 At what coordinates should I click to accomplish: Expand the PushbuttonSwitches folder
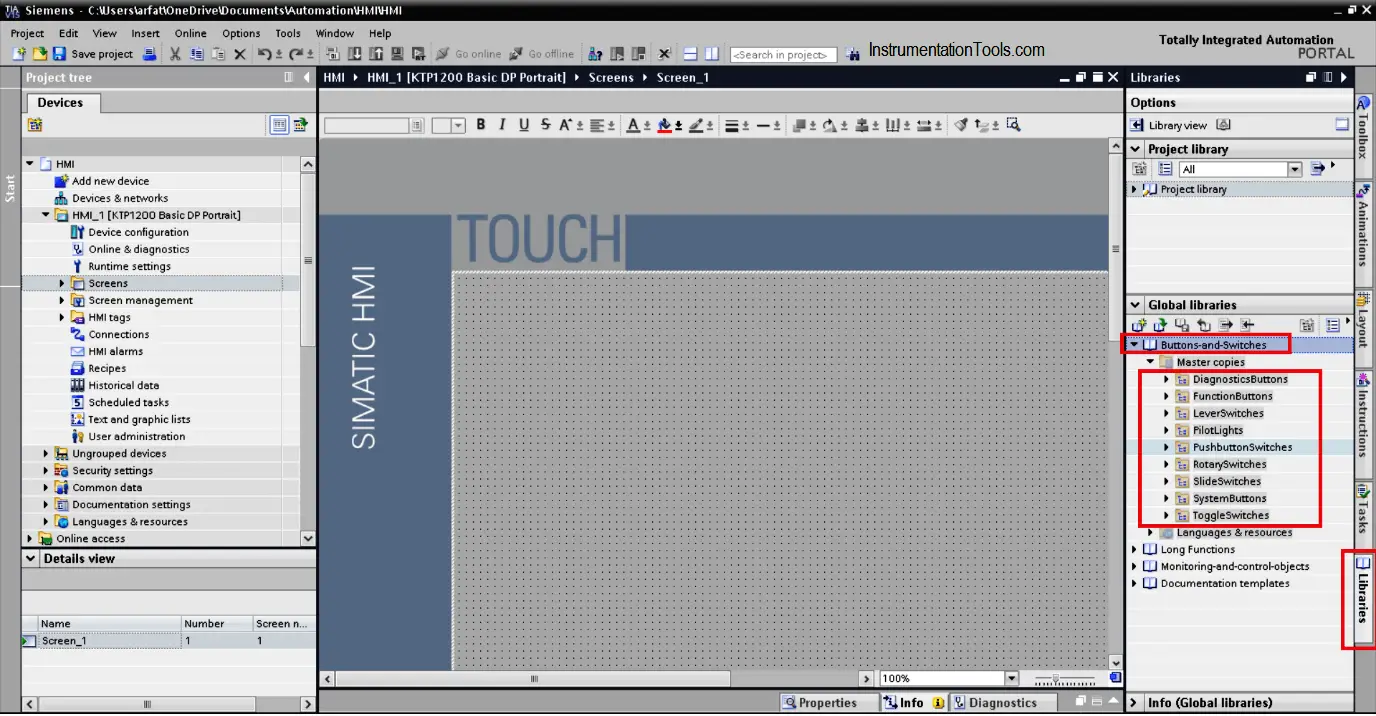click(1166, 448)
